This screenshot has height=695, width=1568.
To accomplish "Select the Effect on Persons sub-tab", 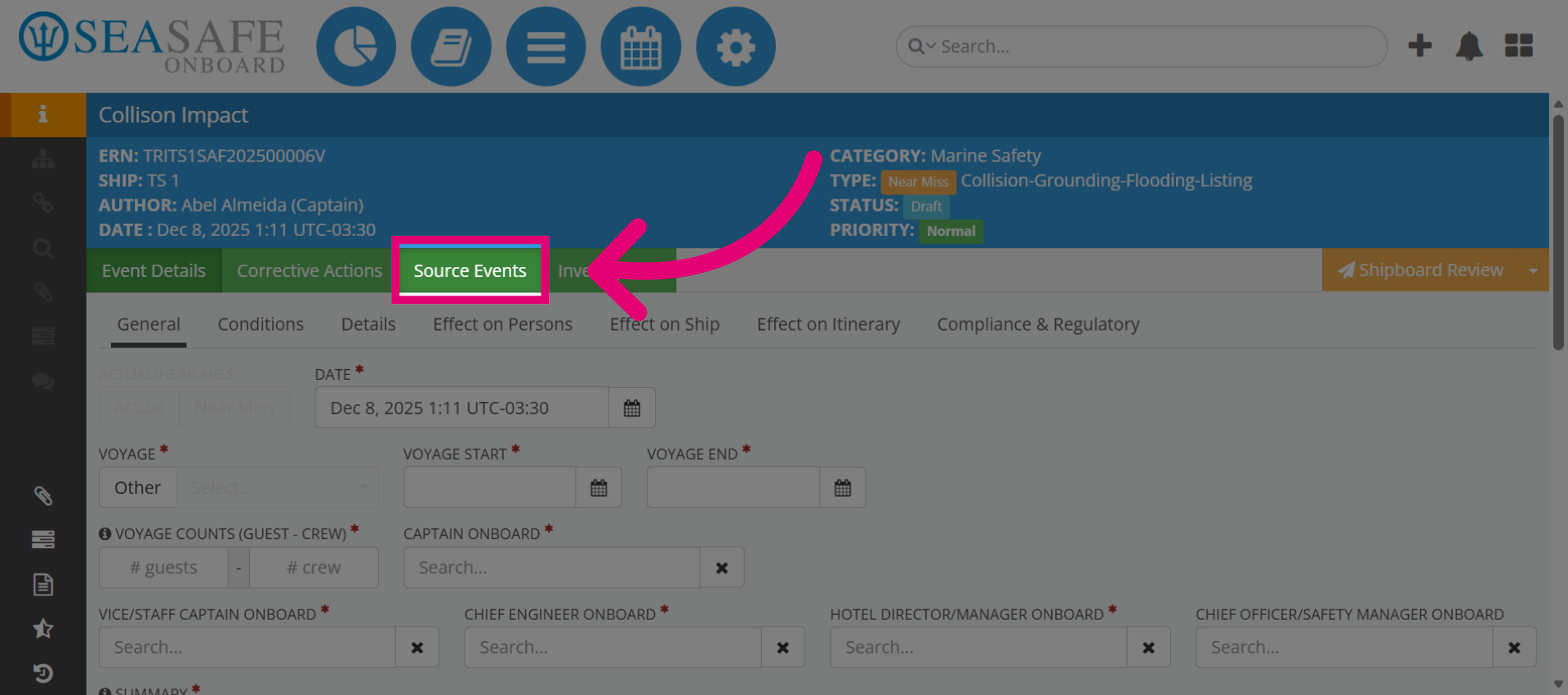I will (x=502, y=324).
